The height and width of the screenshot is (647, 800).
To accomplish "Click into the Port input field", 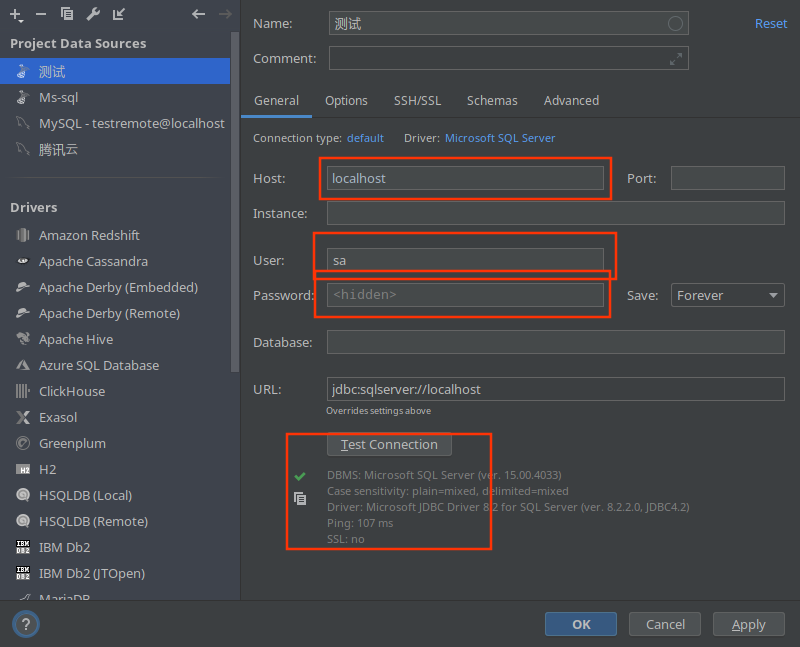I will [727, 178].
